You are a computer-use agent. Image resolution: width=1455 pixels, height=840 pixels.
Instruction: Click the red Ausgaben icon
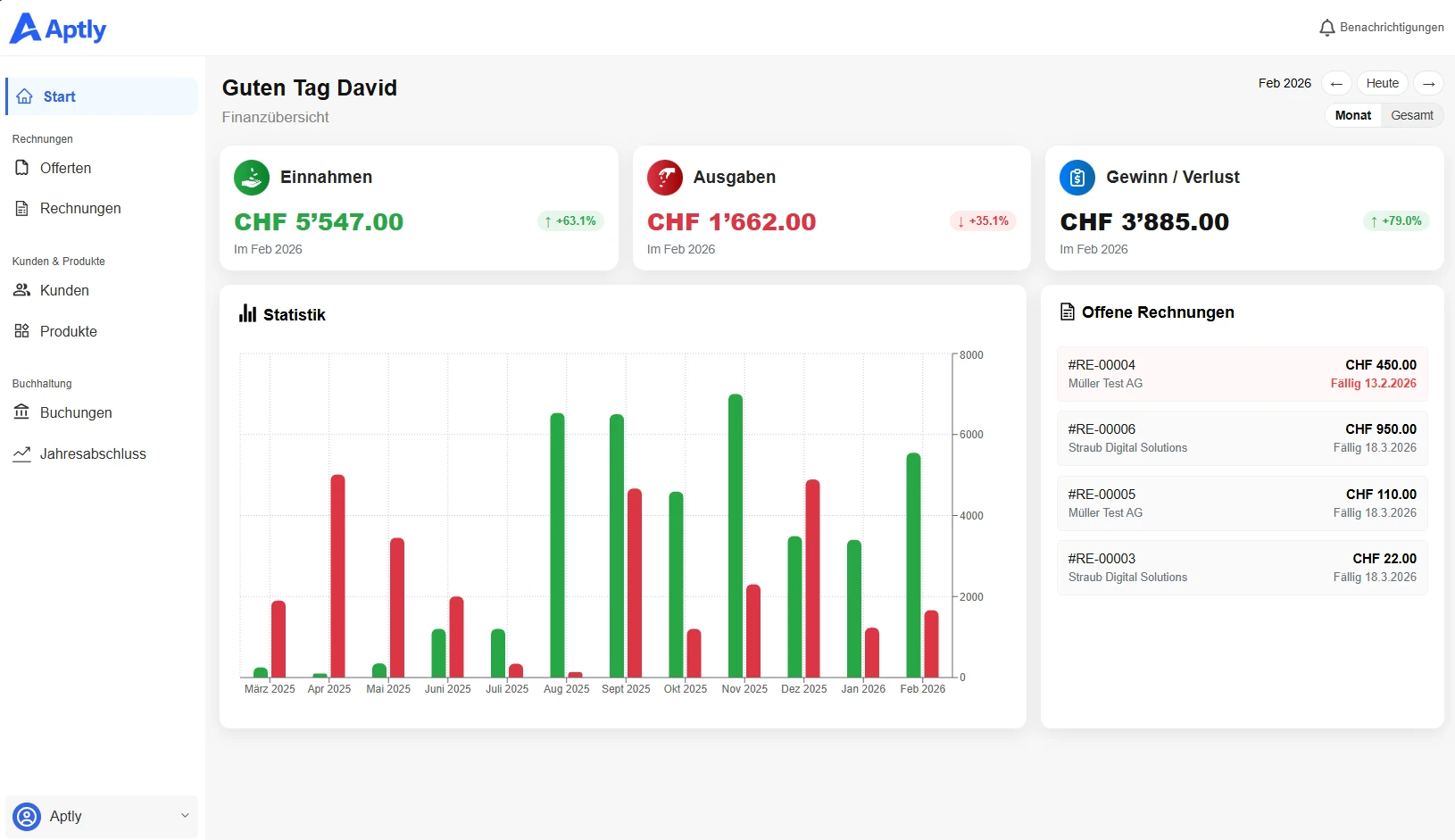click(x=665, y=178)
